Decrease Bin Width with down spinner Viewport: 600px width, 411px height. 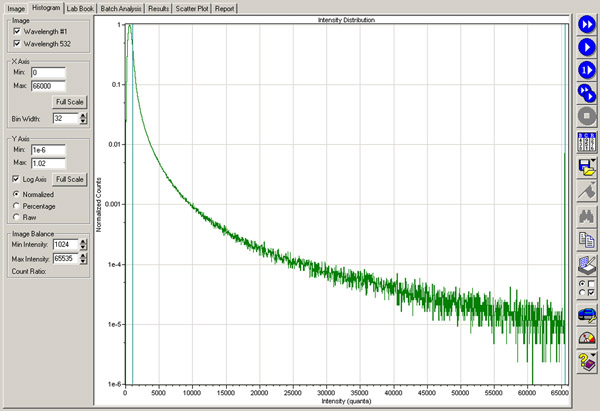click(x=83, y=121)
